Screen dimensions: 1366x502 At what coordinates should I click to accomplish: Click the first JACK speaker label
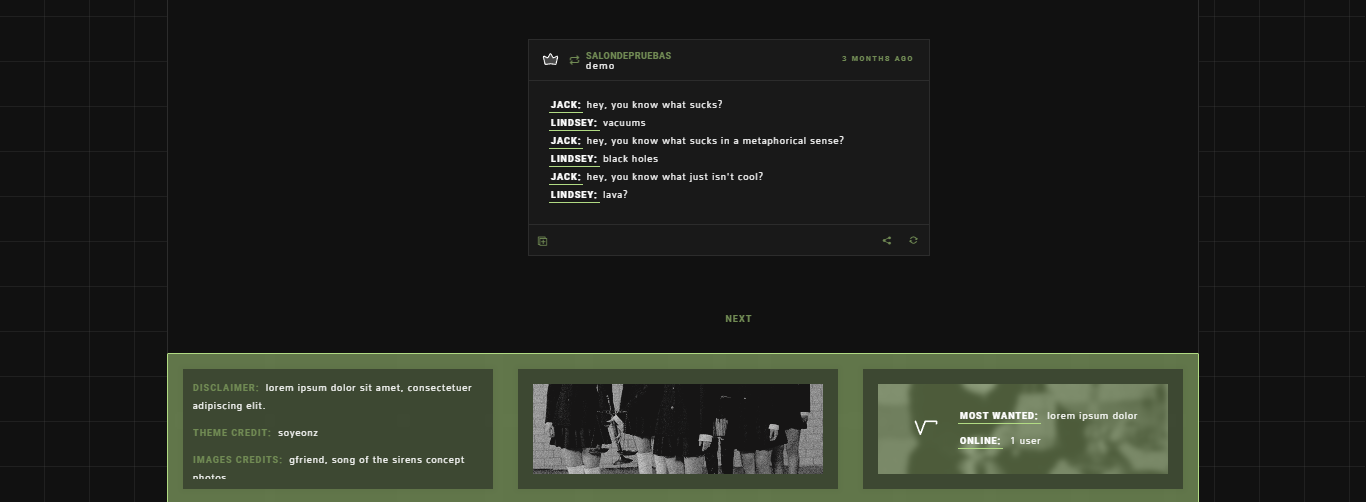coord(566,105)
